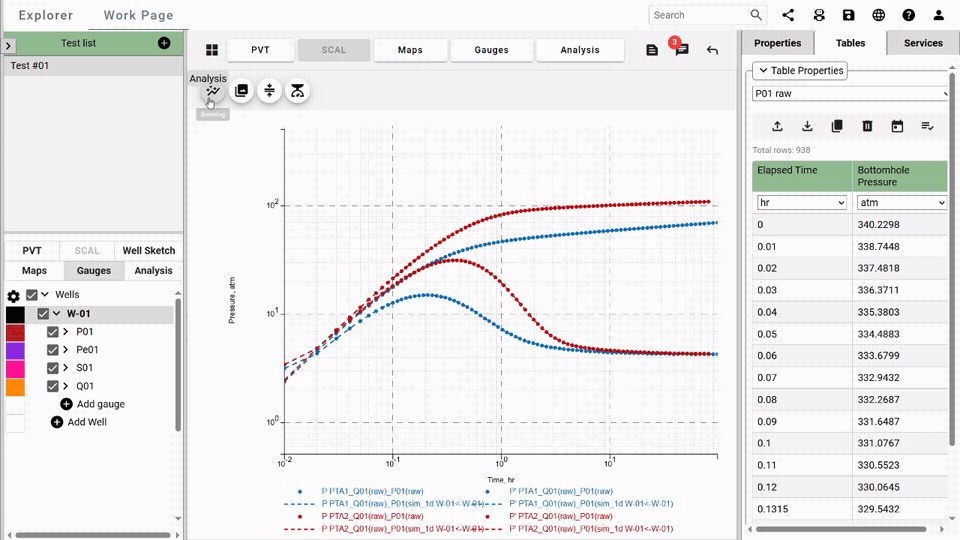Image resolution: width=960 pixels, height=540 pixels.
Task: Expand the Q01 gauge node
Action: coord(66,386)
